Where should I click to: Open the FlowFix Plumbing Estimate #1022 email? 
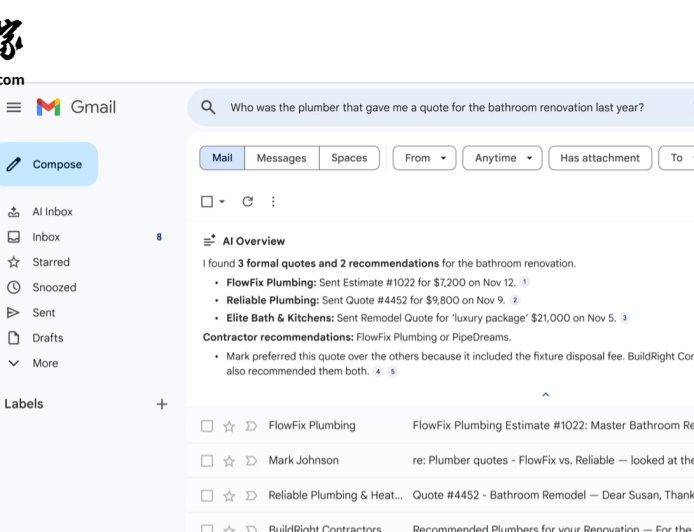[x=441, y=425]
